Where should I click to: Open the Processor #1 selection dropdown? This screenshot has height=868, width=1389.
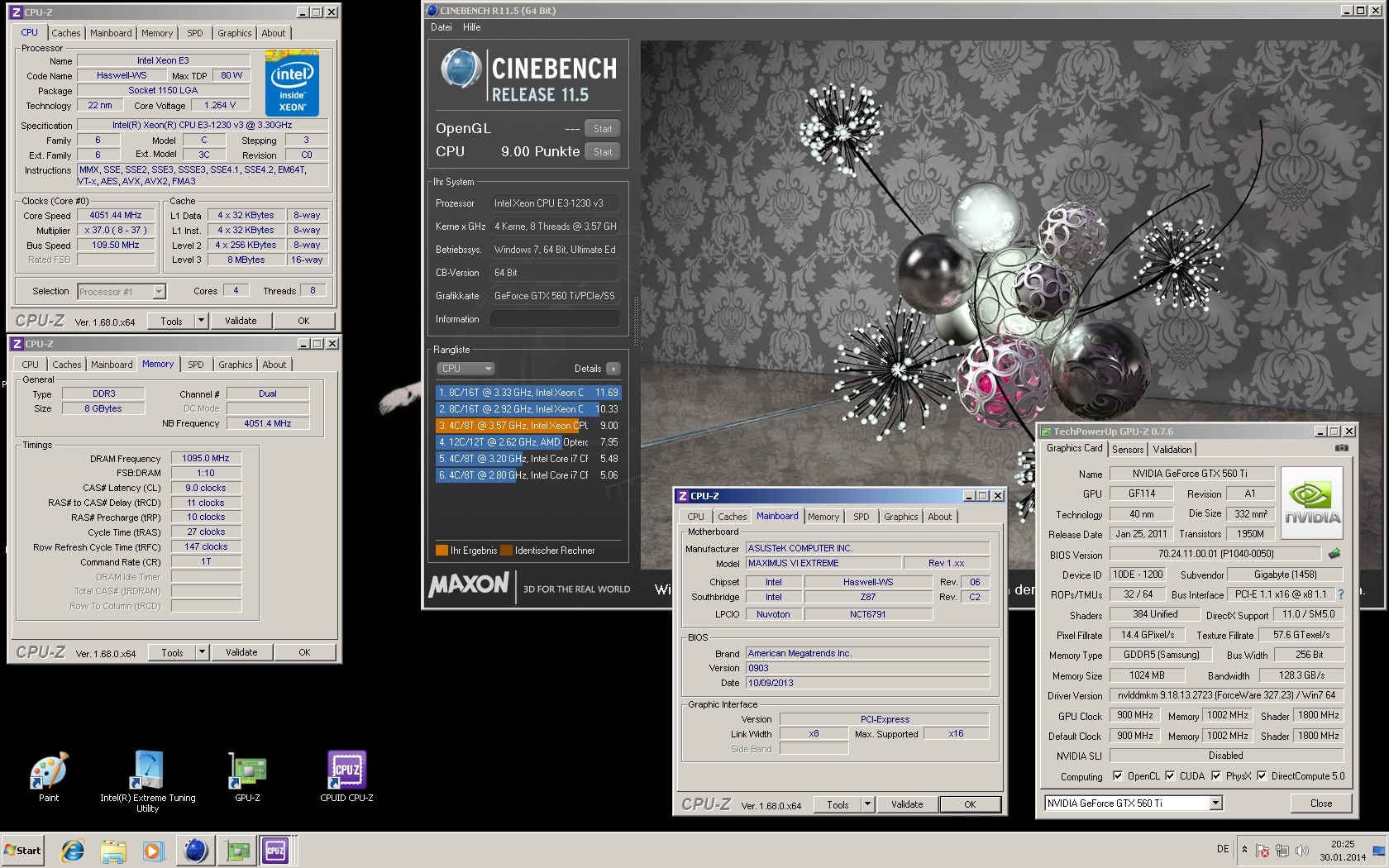[x=160, y=292]
